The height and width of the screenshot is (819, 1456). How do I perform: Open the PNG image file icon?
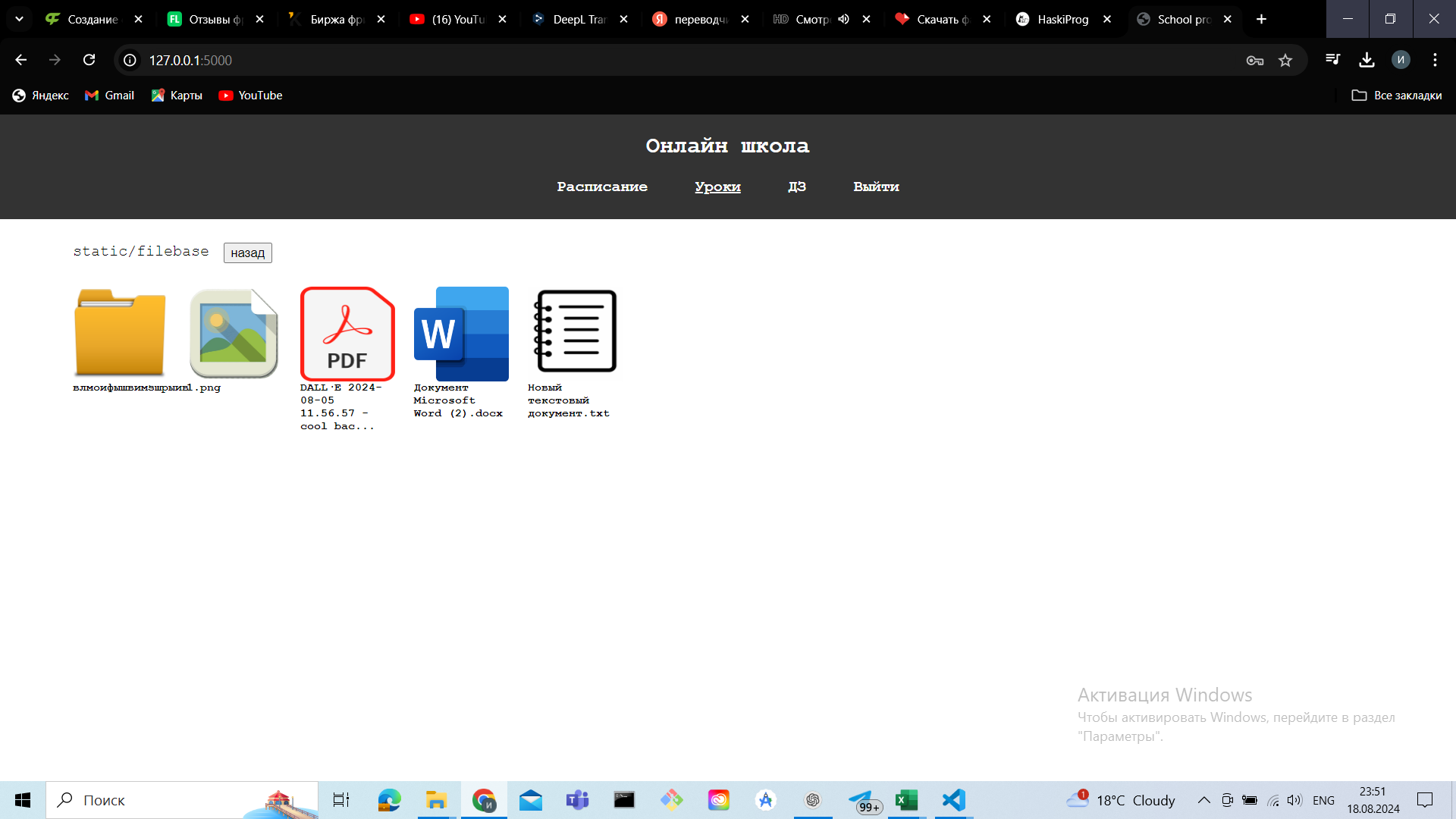234,333
